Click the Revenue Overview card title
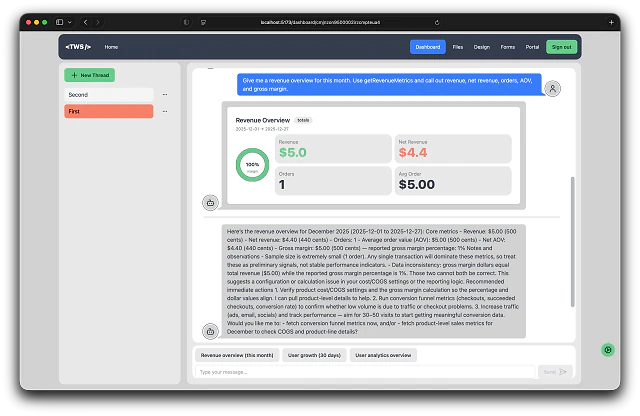Viewport: 640px width, 416px height. click(262, 120)
